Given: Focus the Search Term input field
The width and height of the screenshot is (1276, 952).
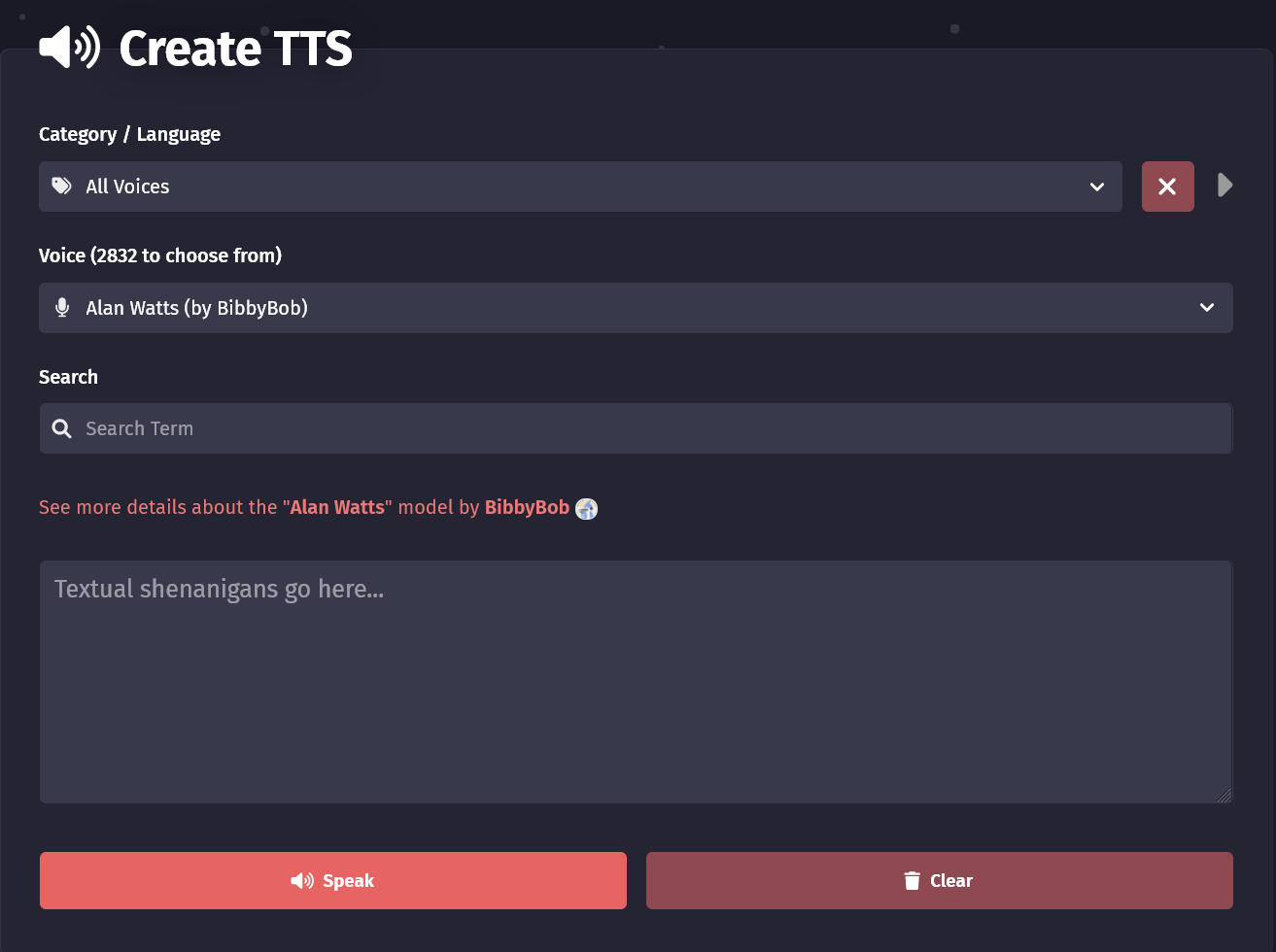Looking at the screenshot, I should 636,428.
